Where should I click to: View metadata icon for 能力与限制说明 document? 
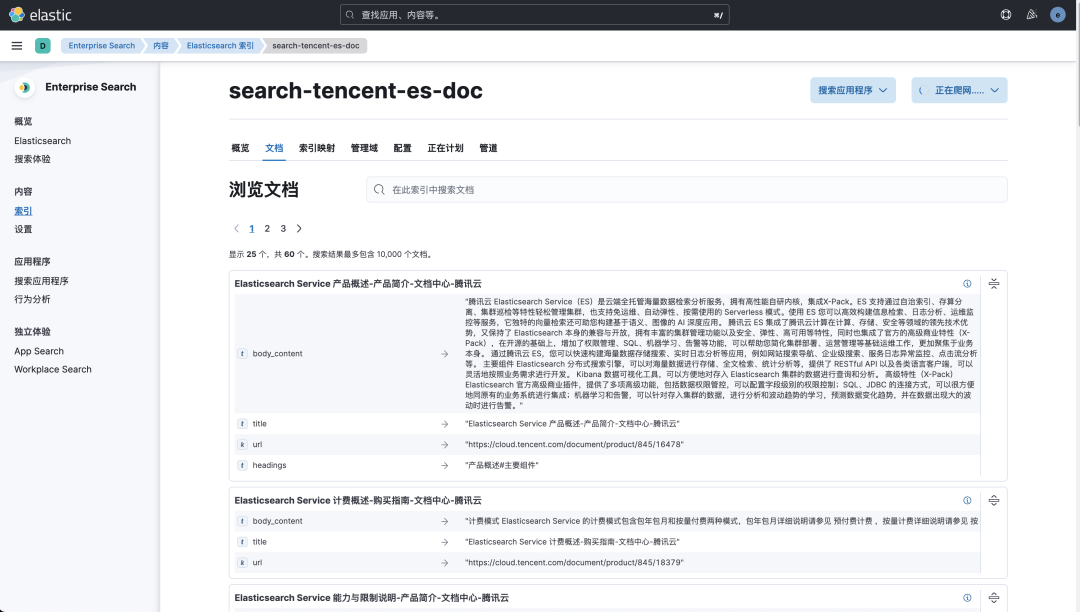967,598
